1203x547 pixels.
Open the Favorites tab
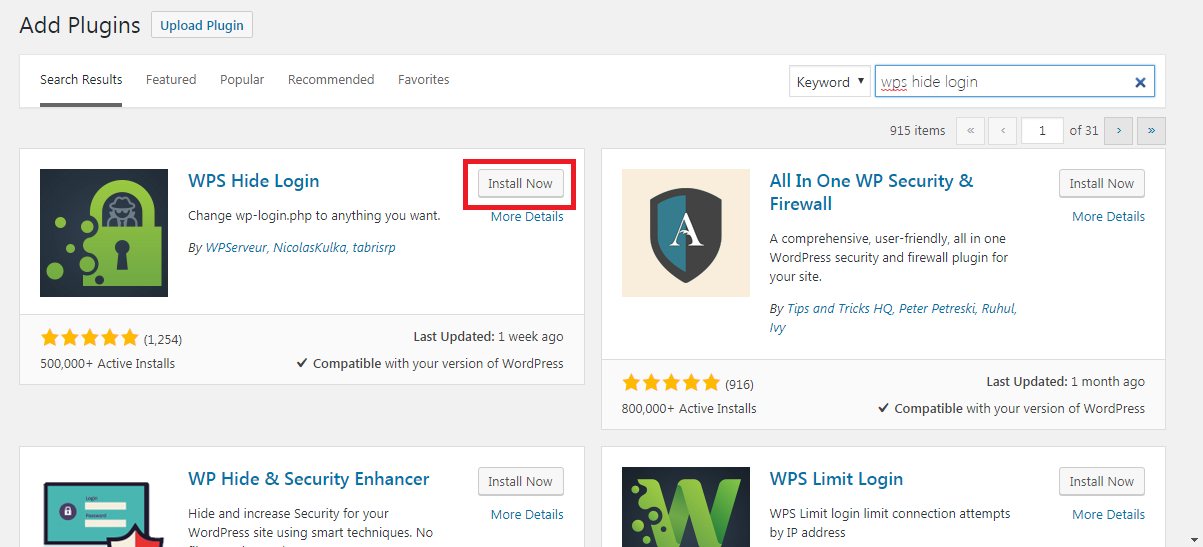424,80
